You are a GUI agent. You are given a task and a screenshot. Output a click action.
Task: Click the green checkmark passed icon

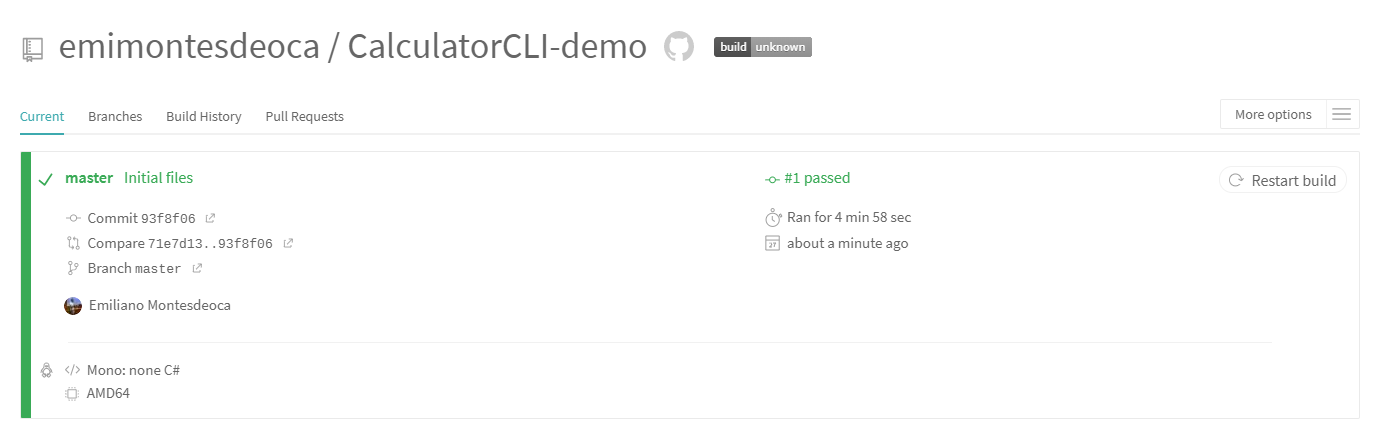[x=45, y=180]
